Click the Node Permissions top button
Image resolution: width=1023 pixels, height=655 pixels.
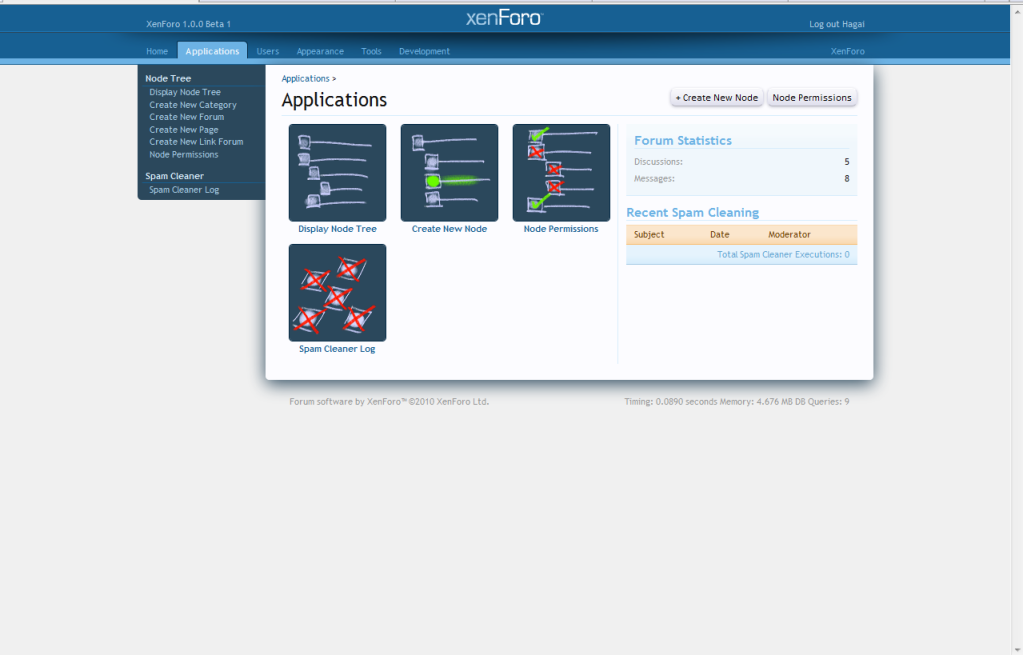[812, 97]
